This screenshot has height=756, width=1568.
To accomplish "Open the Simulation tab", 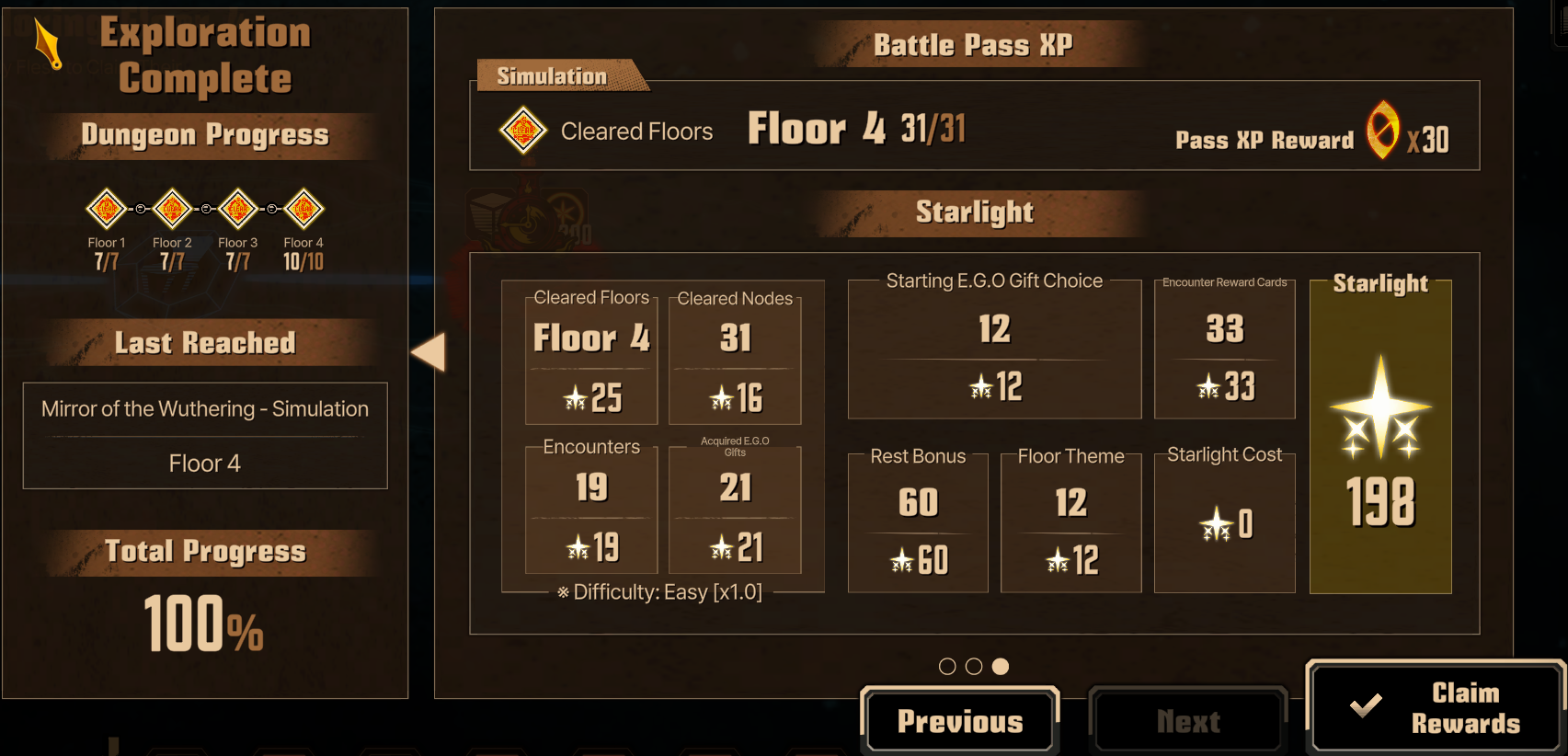I will pyautogui.click(x=553, y=76).
